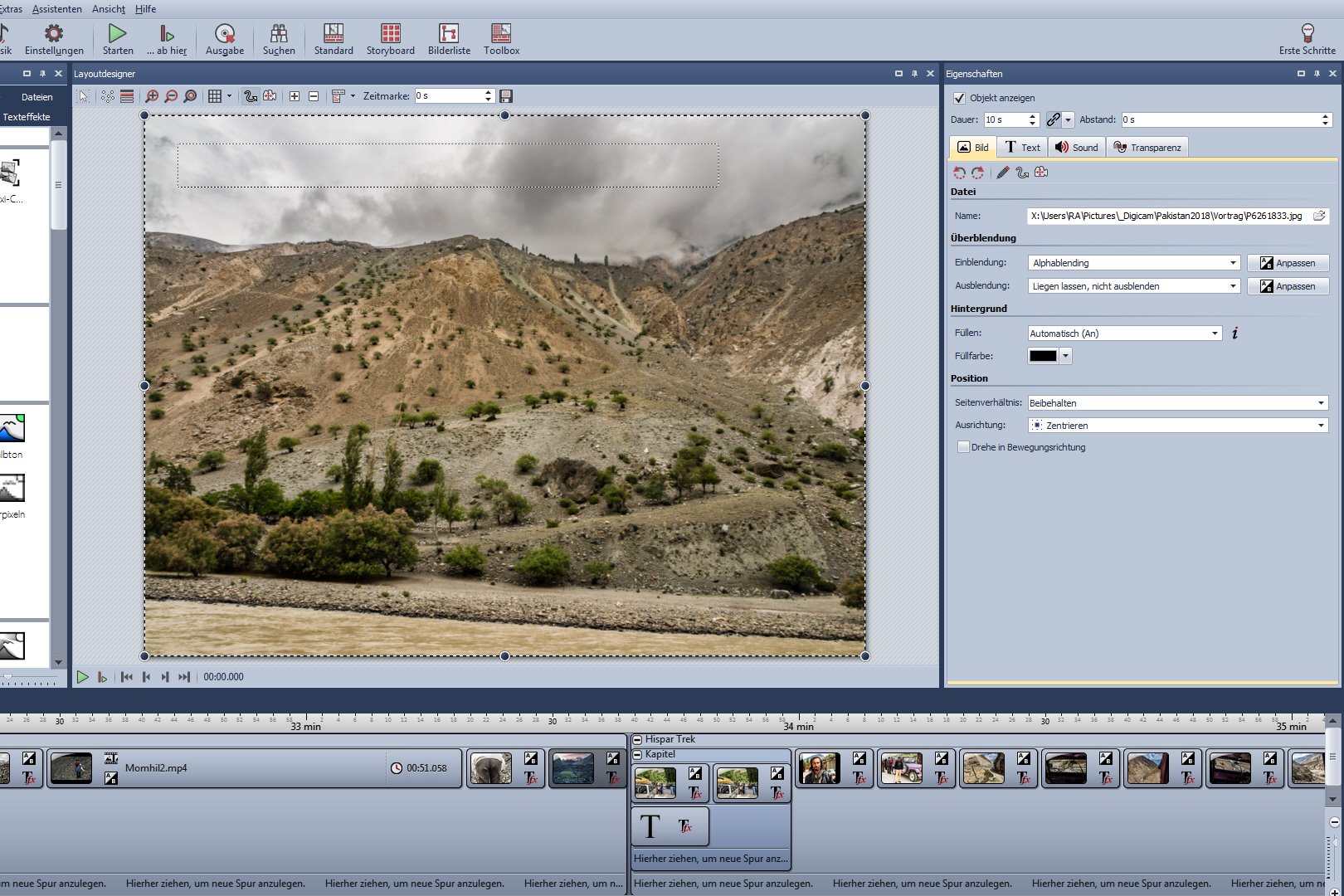1344x896 pixels.
Task: Expand the Seitenverhältnis dropdown
Action: click(1177, 403)
